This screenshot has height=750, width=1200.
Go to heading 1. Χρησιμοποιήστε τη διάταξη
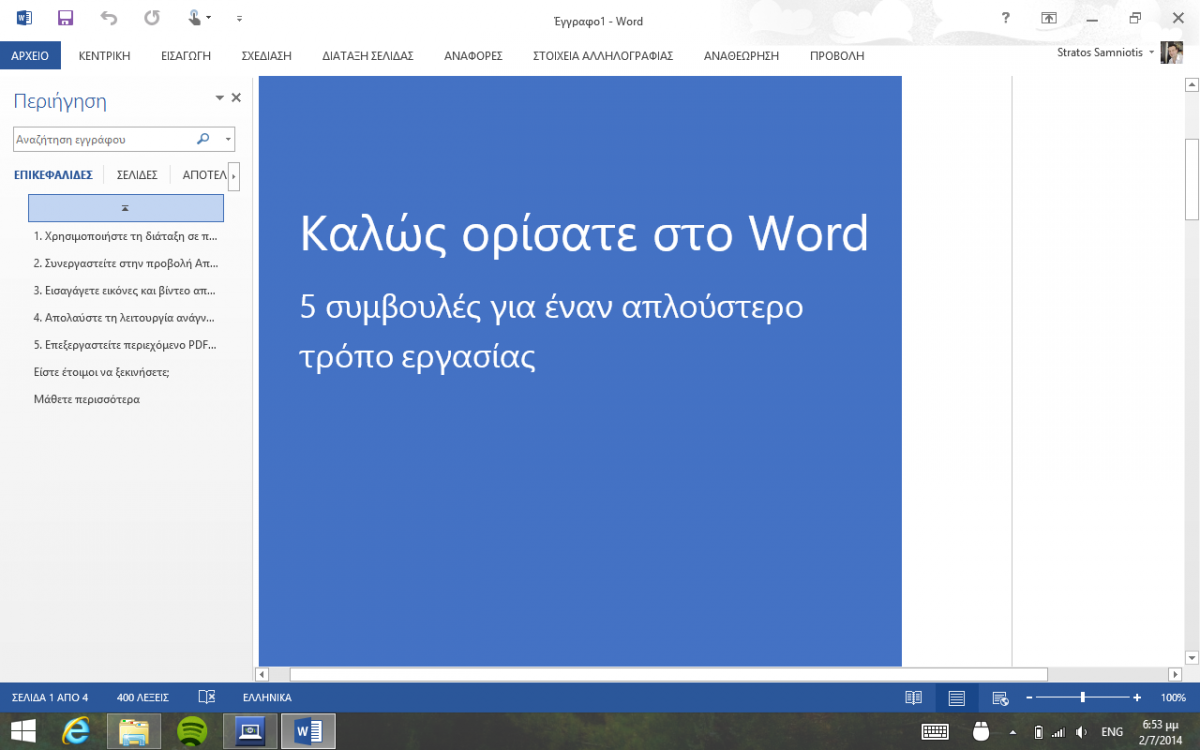pyautogui.click(x=125, y=237)
